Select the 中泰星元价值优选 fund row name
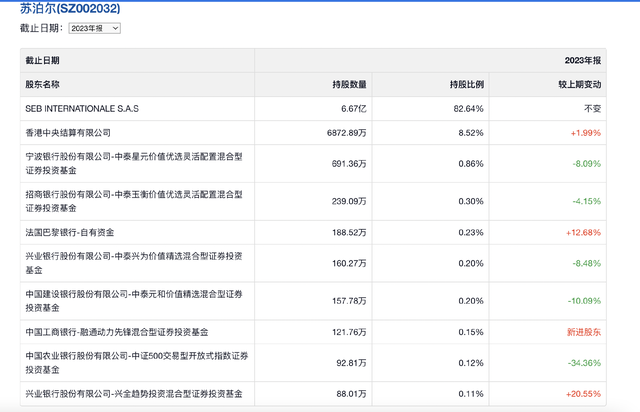640x412 pixels. (134, 163)
